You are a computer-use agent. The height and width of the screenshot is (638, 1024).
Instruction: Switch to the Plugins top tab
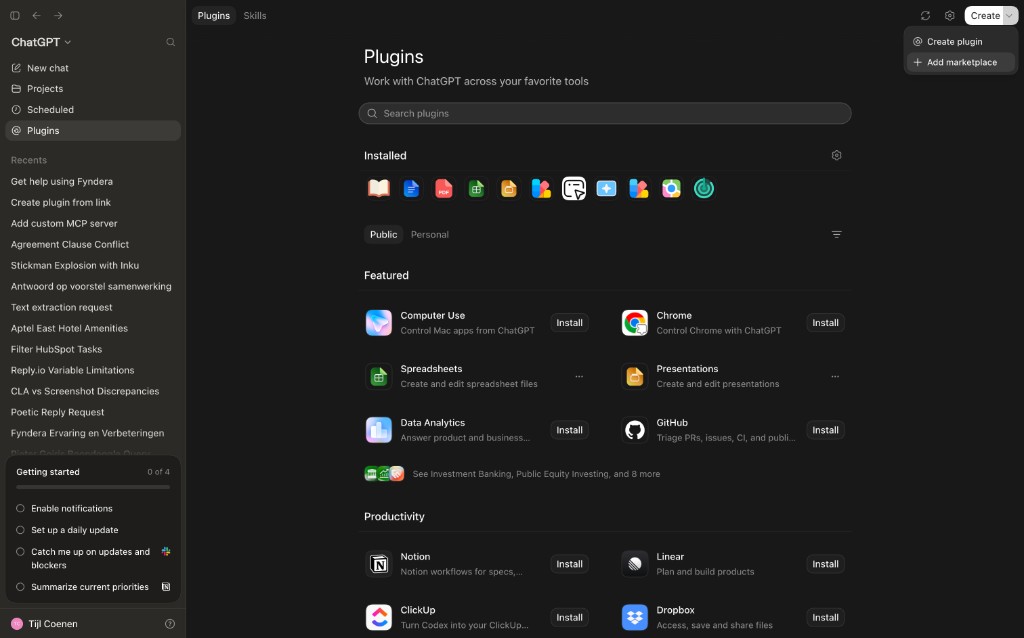(214, 16)
